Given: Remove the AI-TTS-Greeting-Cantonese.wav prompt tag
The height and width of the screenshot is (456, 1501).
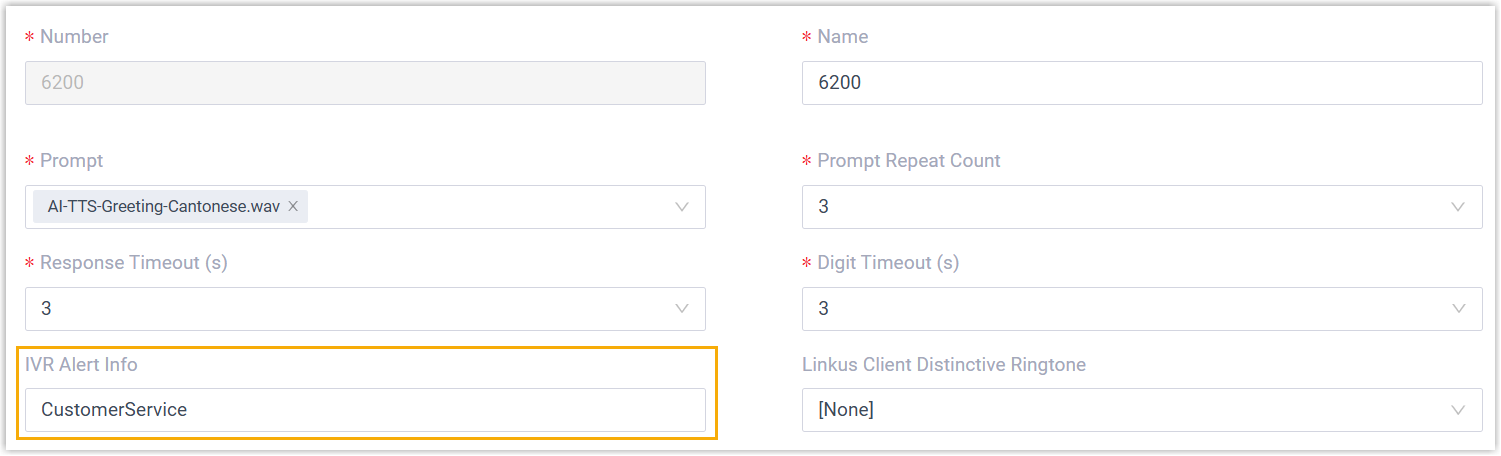Looking at the screenshot, I should click(x=293, y=206).
